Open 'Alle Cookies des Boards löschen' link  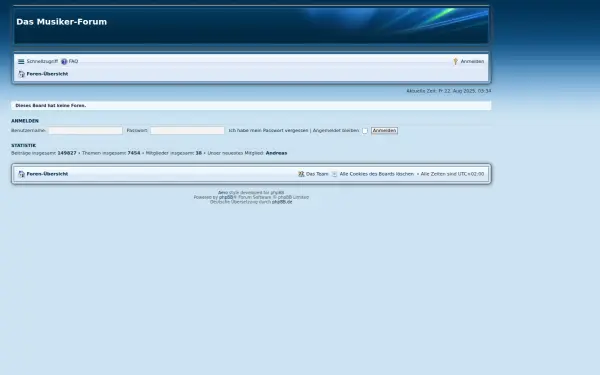[x=377, y=174]
